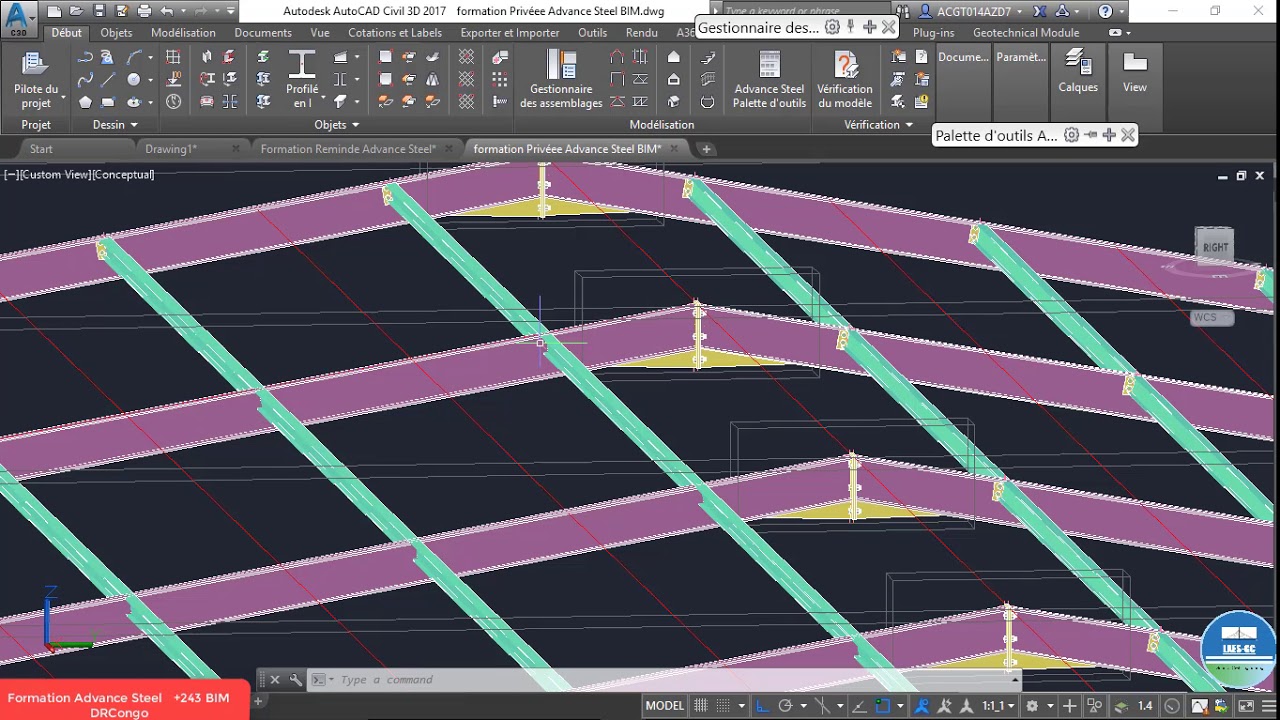Open the AutoCAD C3D application menu
This screenshot has width=1280, height=720.
pos(18,17)
